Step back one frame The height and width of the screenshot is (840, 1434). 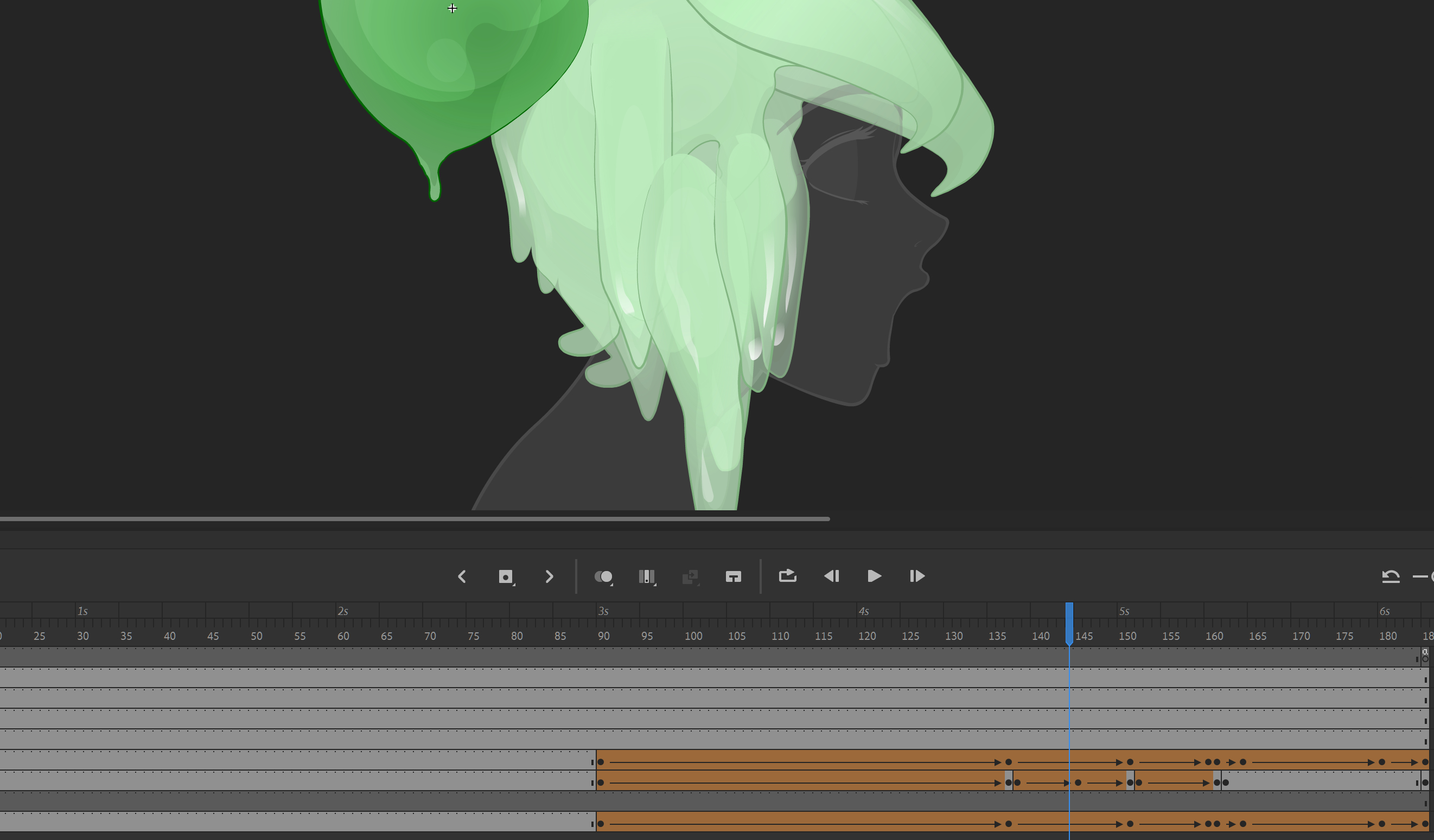point(831,576)
